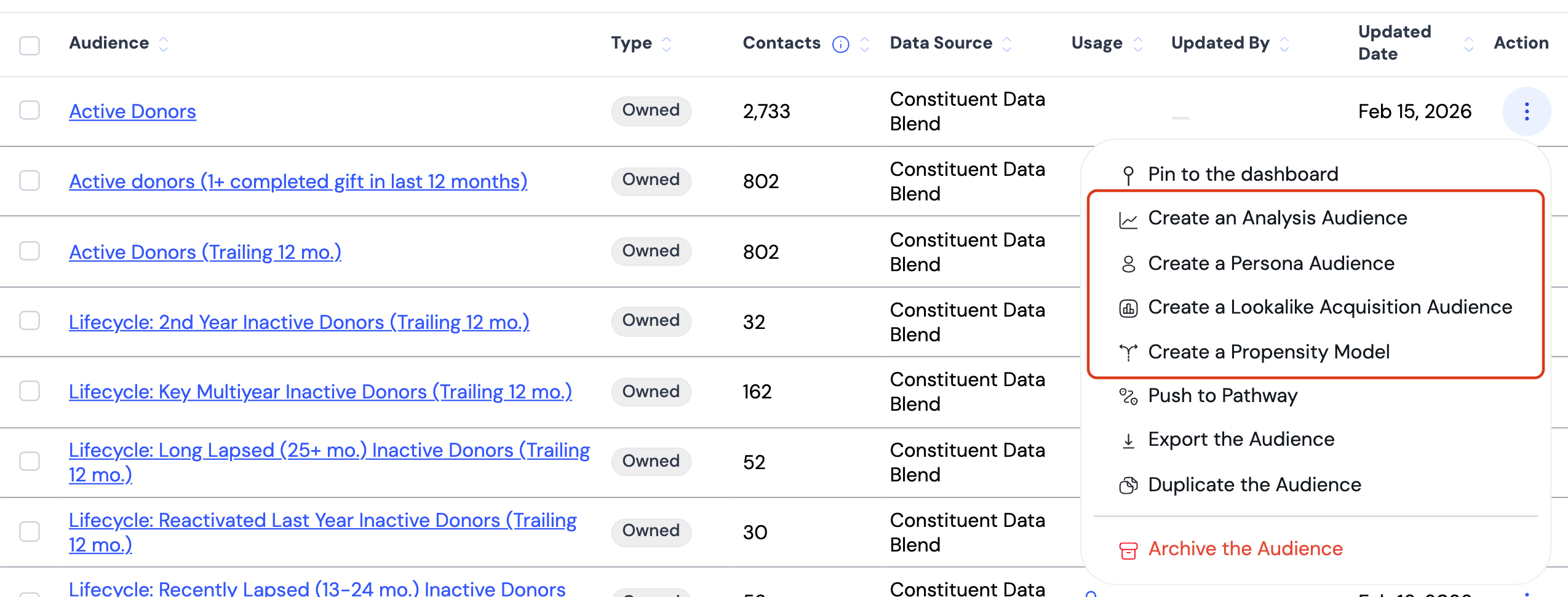The height and width of the screenshot is (597, 1568).
Task: Tick the Lifecycle: Key Multiyear Inactive Donors checkbox
Action: pos(30,390)
